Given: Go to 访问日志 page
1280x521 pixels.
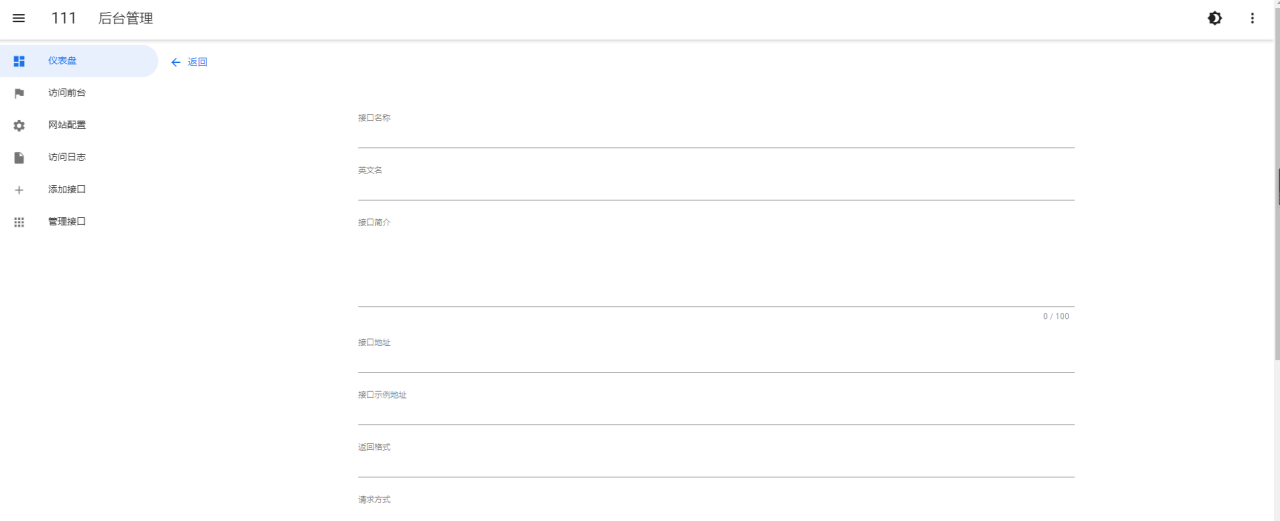Looking at the screenshot, I should pyautogui.click(x=79, y=157).
